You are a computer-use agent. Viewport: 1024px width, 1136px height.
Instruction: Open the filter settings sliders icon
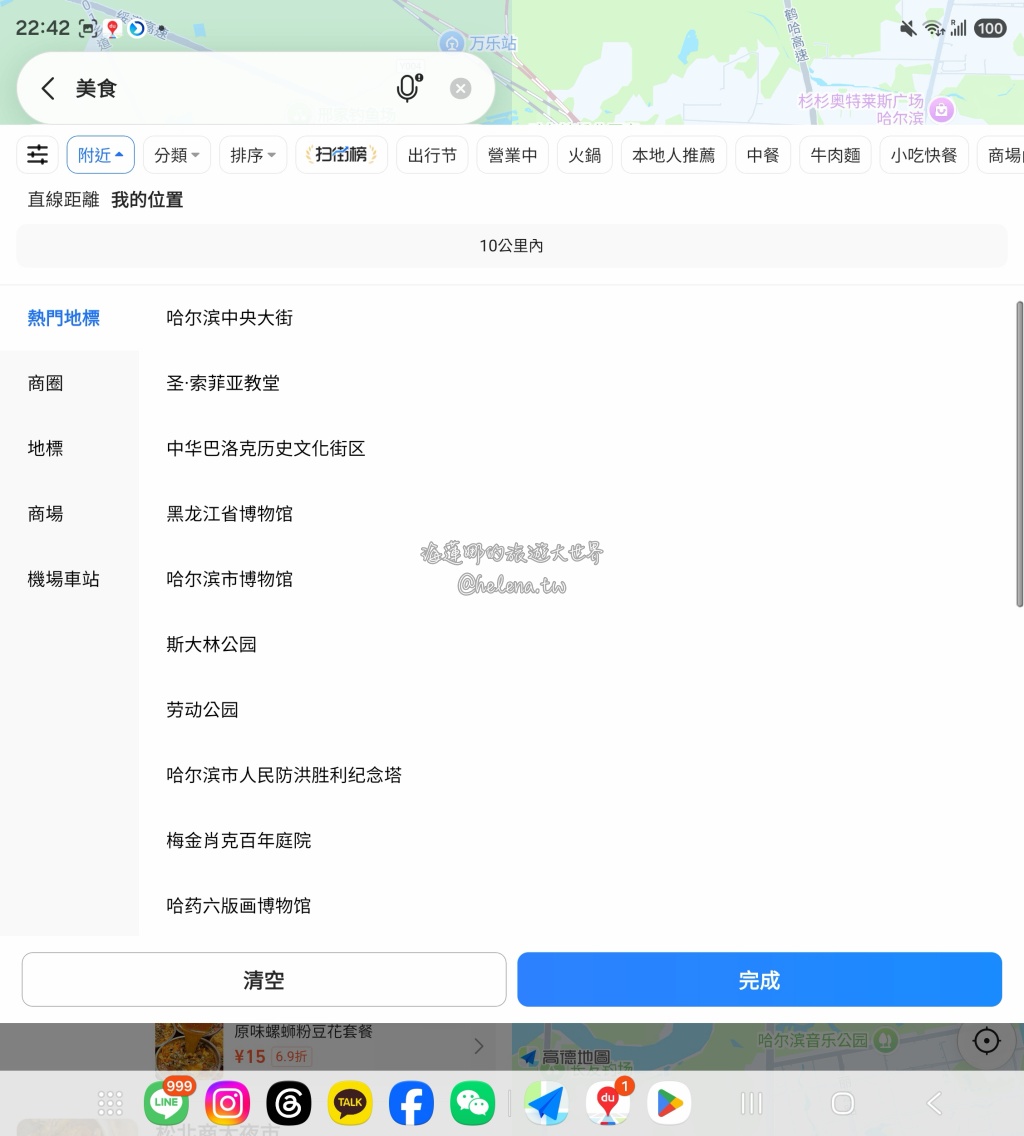[x=37, y=155]
